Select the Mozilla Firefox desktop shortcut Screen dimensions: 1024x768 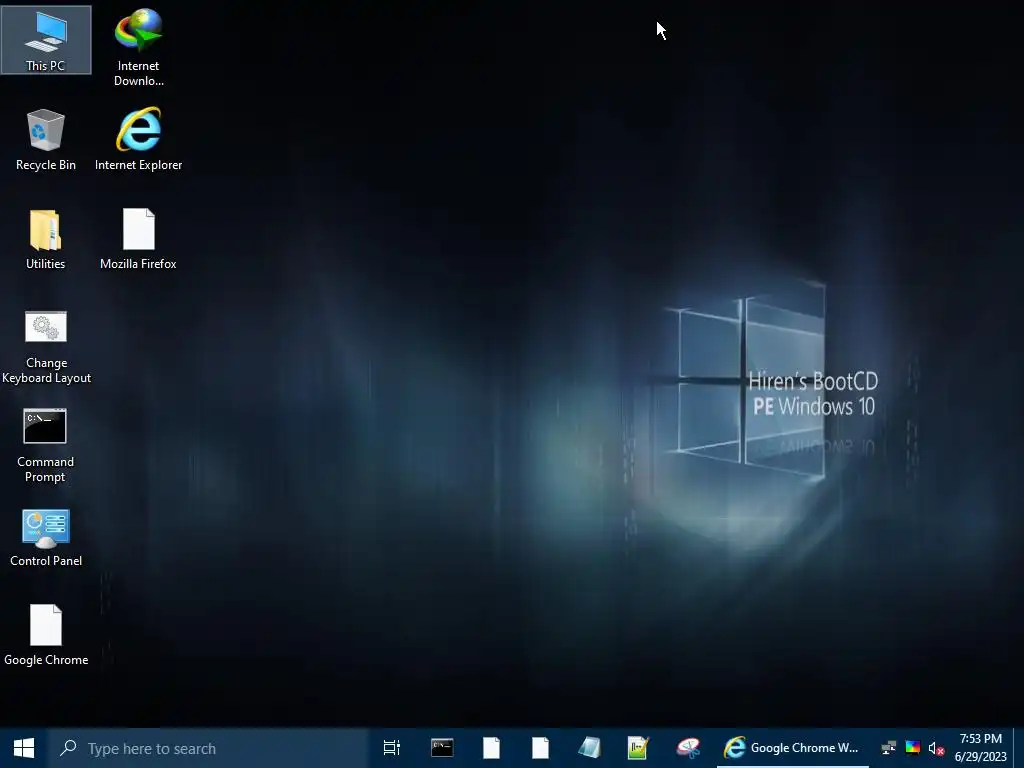[x=138, y=239]
